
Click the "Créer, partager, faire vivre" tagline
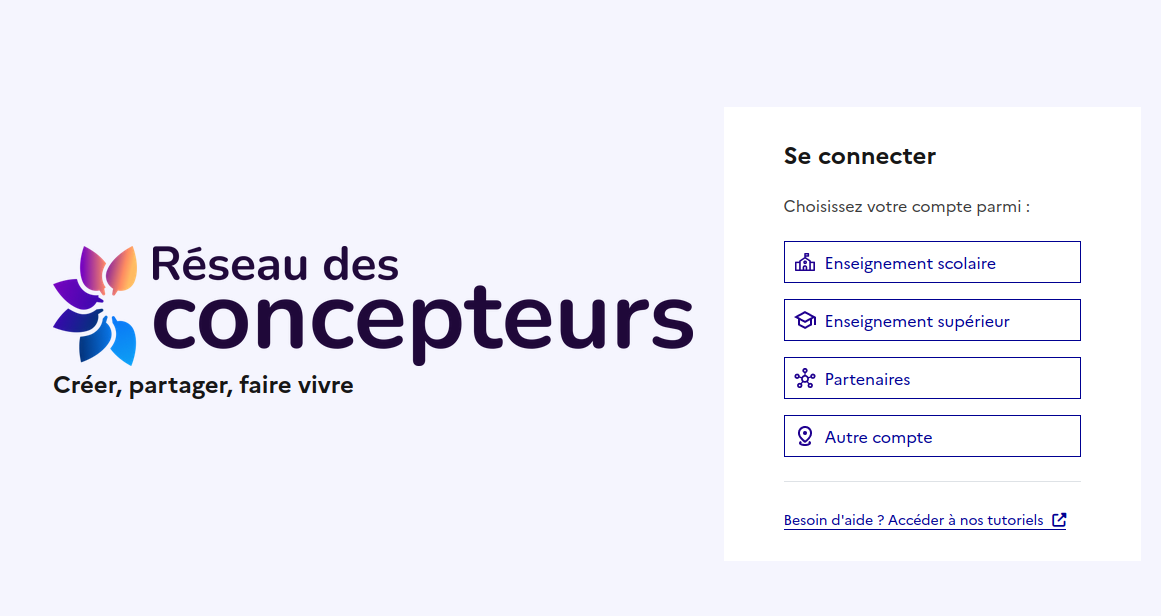[203, 385]
